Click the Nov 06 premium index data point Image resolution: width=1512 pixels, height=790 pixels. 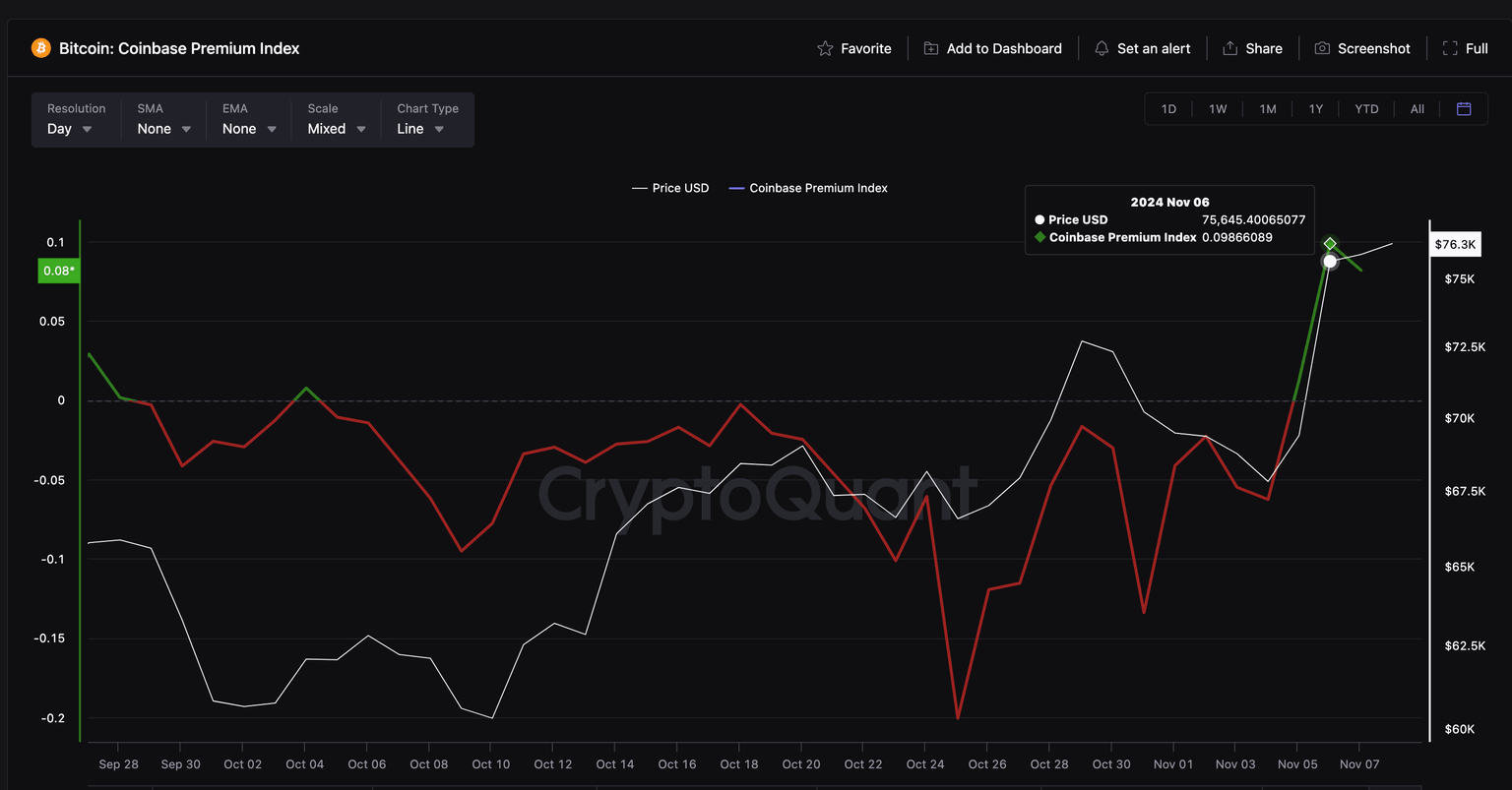pos(1330,244)
